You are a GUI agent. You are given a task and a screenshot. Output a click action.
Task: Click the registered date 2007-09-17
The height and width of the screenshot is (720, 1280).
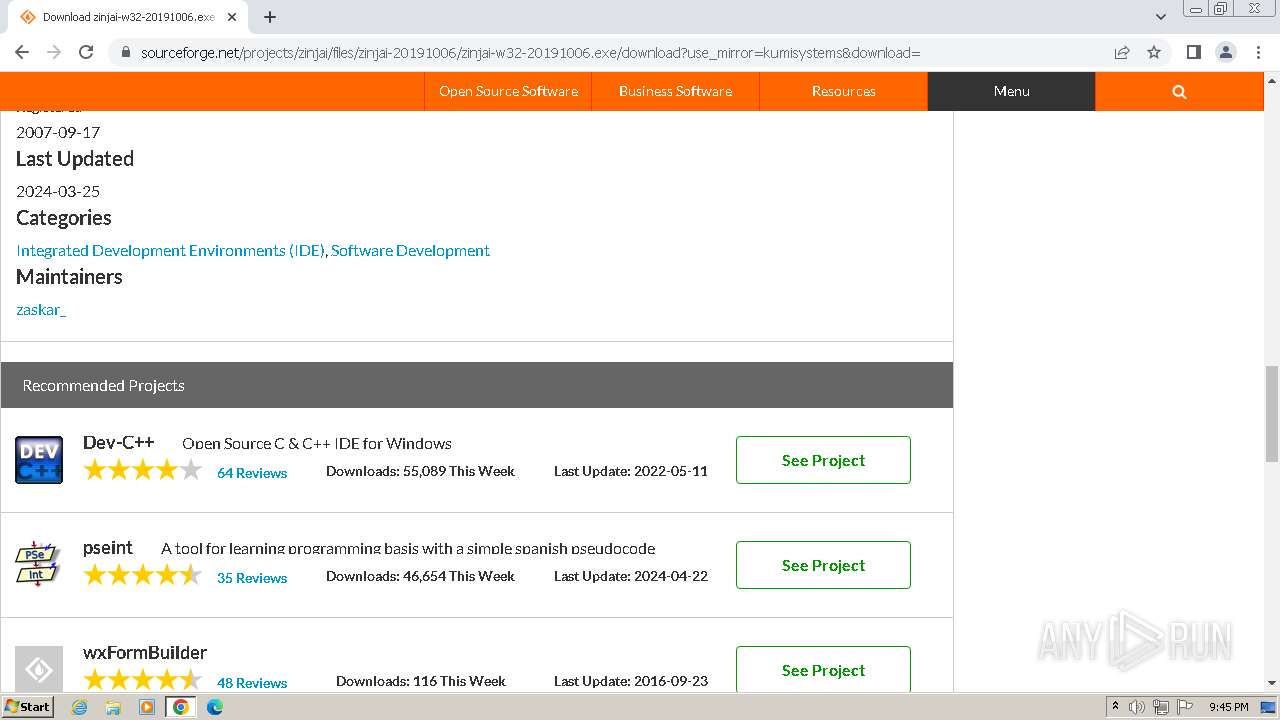[58, 132]
